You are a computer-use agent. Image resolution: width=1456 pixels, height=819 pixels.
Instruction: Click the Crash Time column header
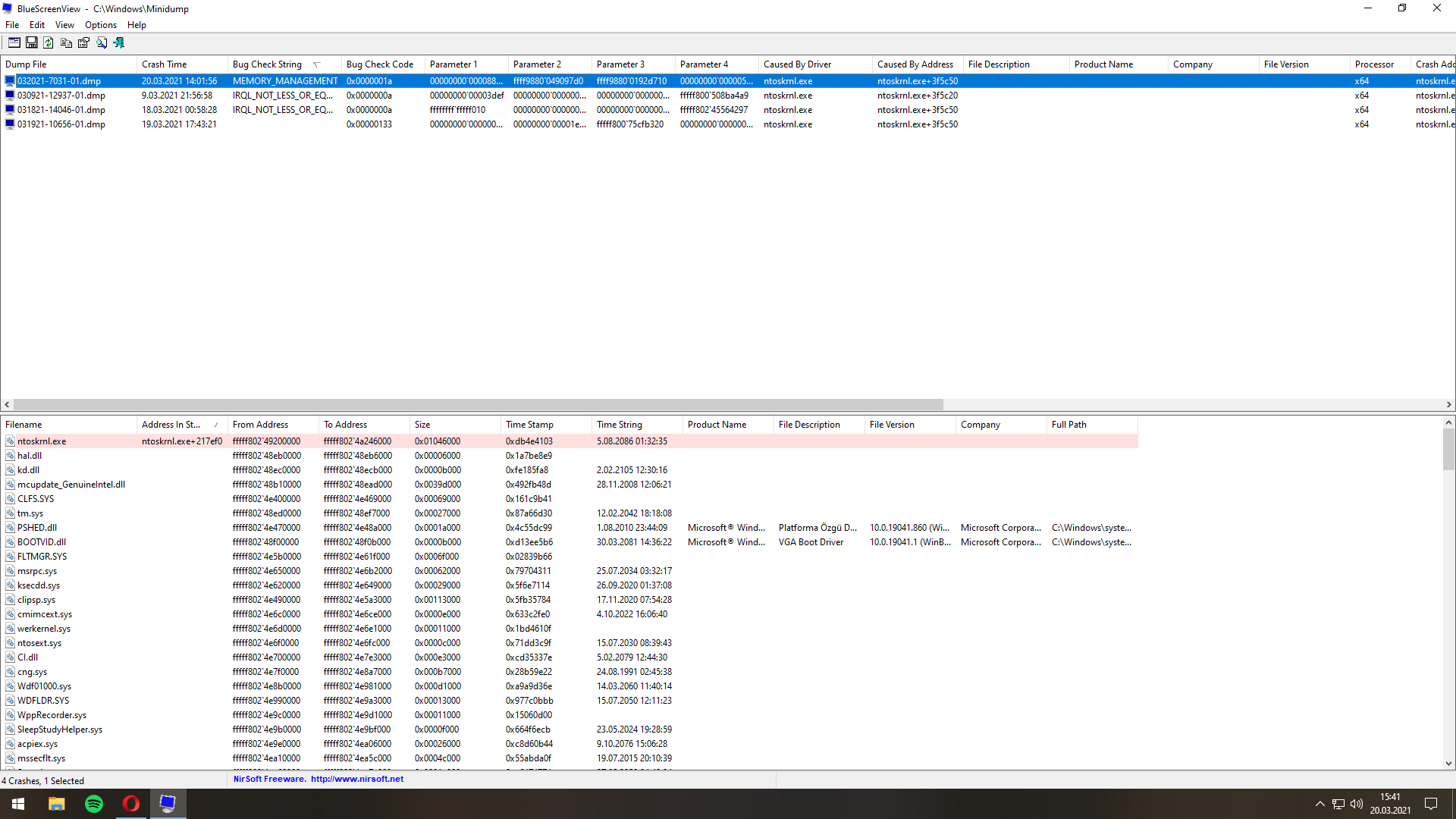point(164,64)
